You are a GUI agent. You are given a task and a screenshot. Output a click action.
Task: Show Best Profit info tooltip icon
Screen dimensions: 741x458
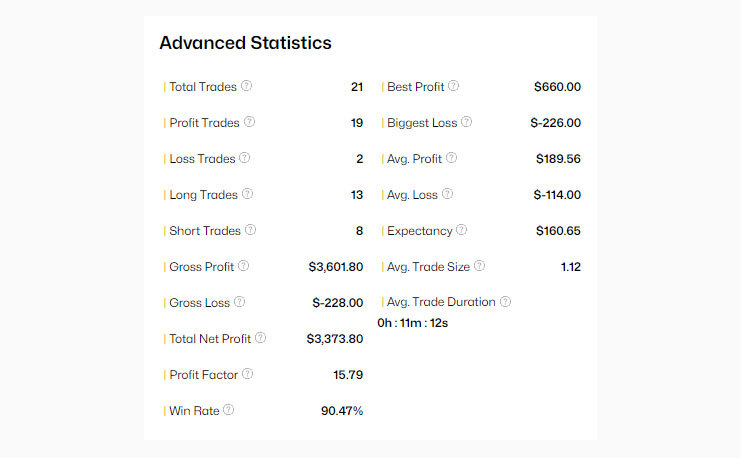coord(454,86)
